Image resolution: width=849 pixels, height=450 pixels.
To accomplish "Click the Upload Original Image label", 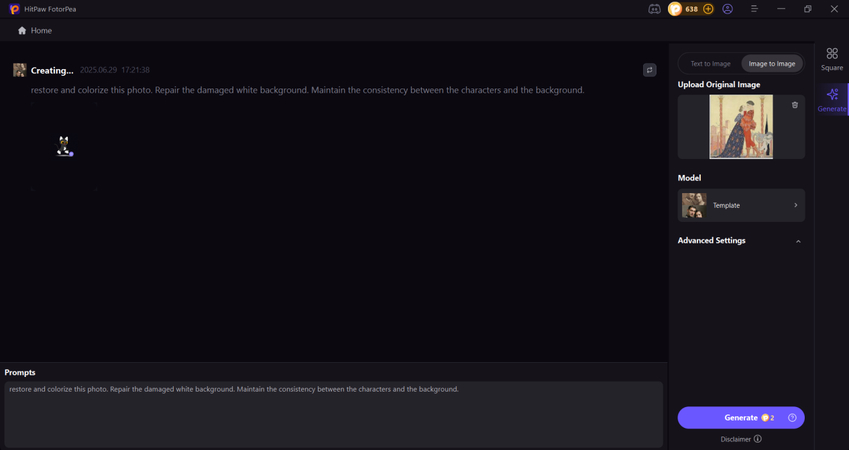I will click(x=719, y=84).
